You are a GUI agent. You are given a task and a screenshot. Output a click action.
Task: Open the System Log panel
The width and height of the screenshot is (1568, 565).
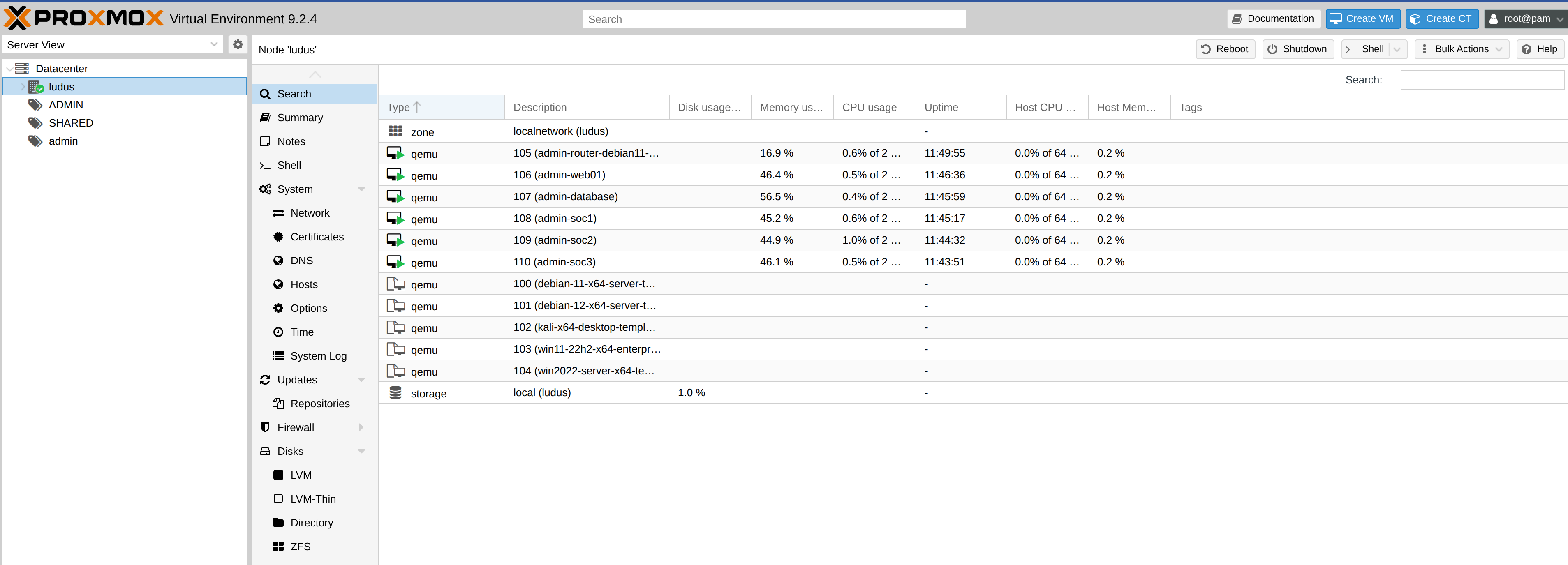tap(315, 356)
